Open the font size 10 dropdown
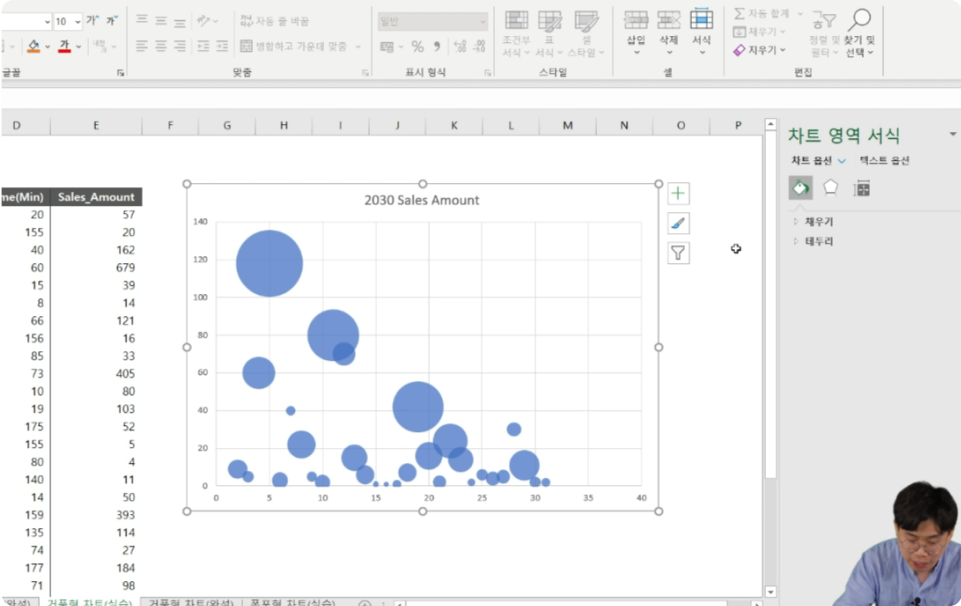 [x=78, y=21]
